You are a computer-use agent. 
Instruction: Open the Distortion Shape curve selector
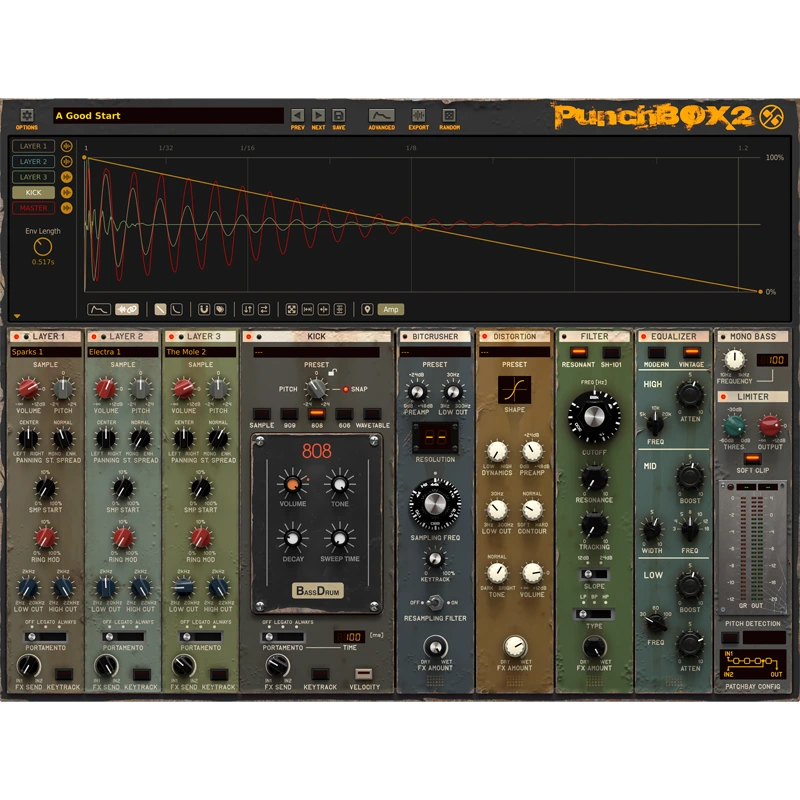514,390
